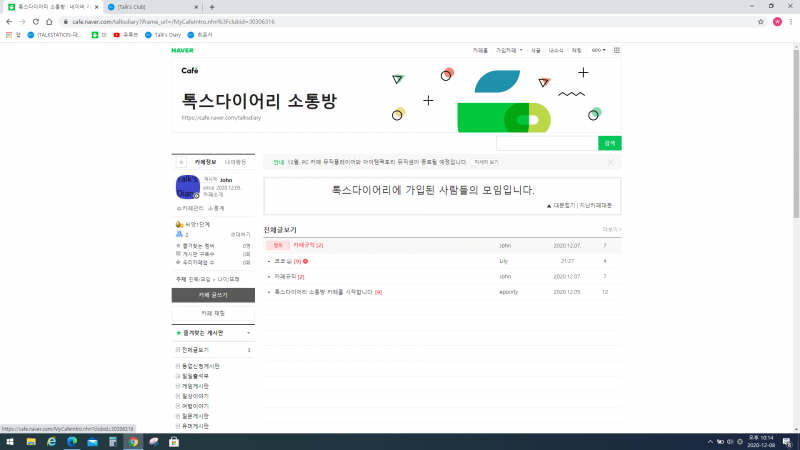
Task: Switch to the 나의활동 tab
Action: (x=235, y=161)
